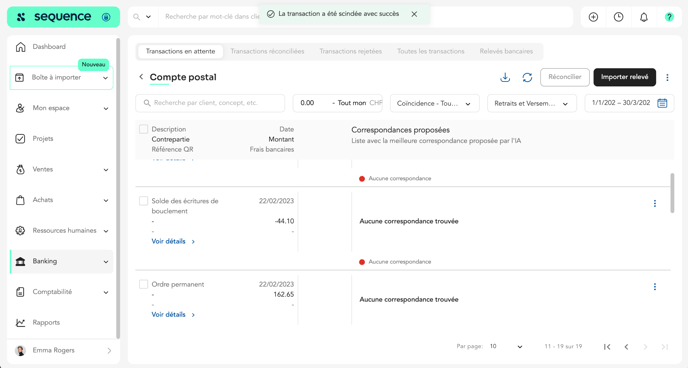Open notifications bell
The width and height of the screenshot is (688, 368).
tap(644, 17)
